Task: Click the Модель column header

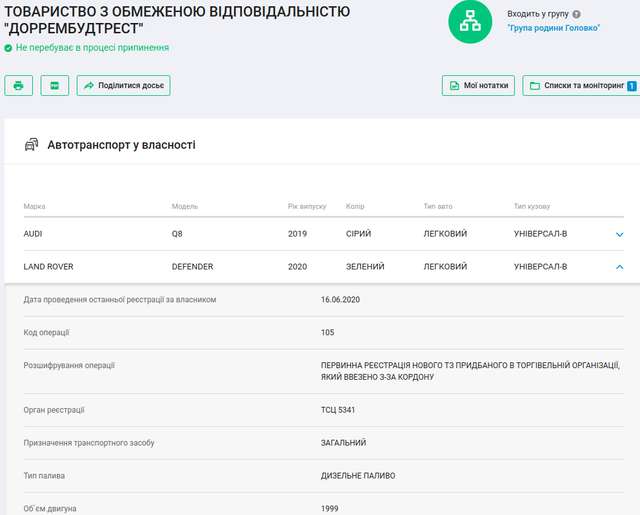Action: 186,206
